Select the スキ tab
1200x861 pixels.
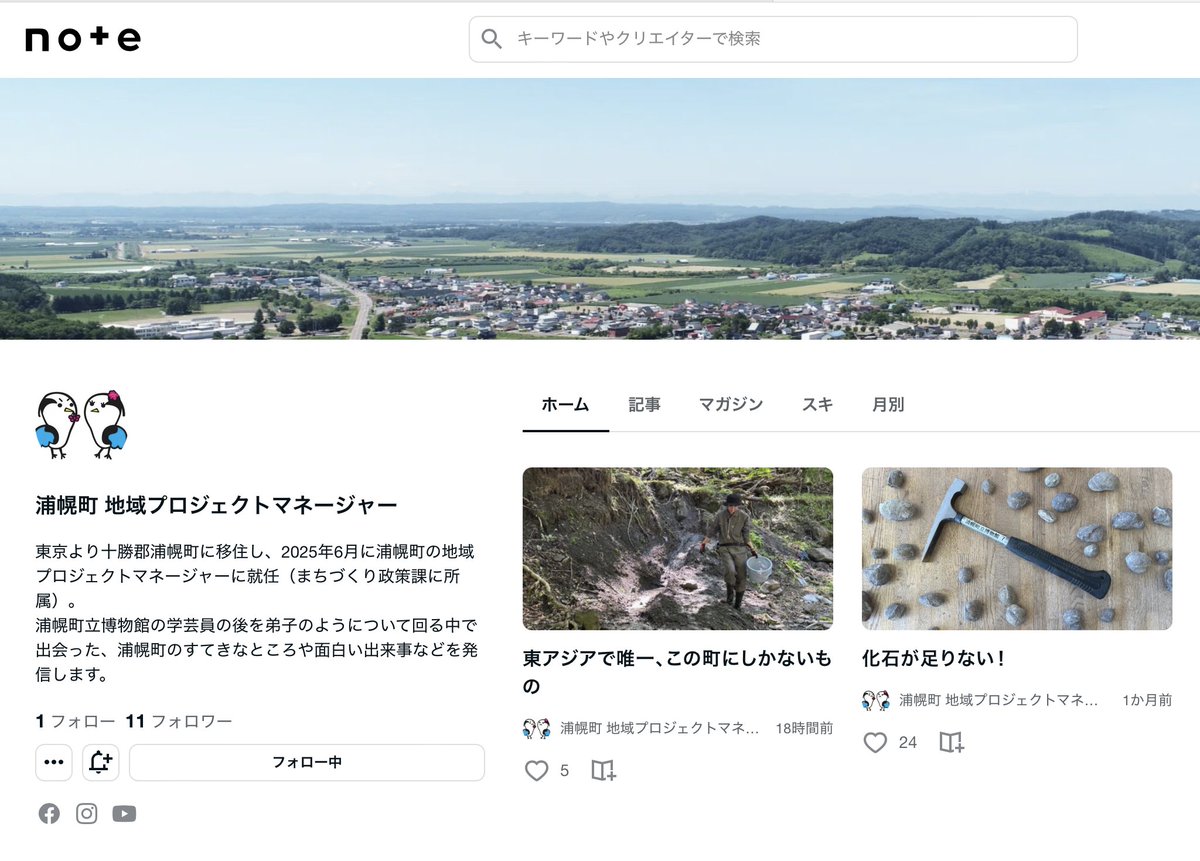[816, 405]
